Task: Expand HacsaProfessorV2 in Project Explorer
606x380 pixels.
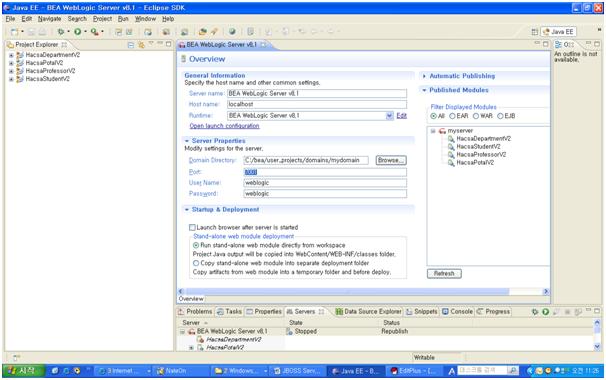Action: 11,71
